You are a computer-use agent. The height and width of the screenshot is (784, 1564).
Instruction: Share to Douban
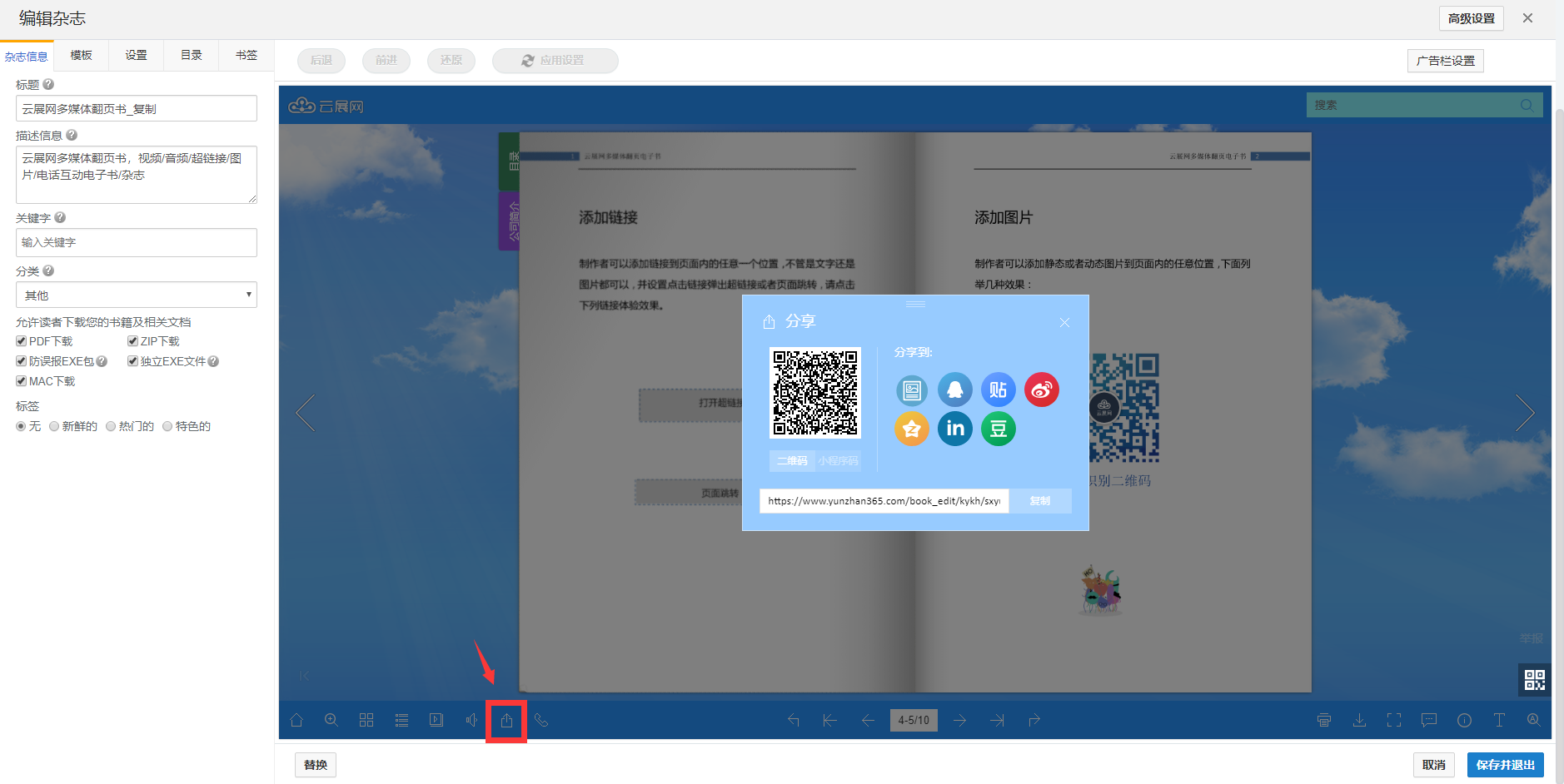(x=999, y=429)
